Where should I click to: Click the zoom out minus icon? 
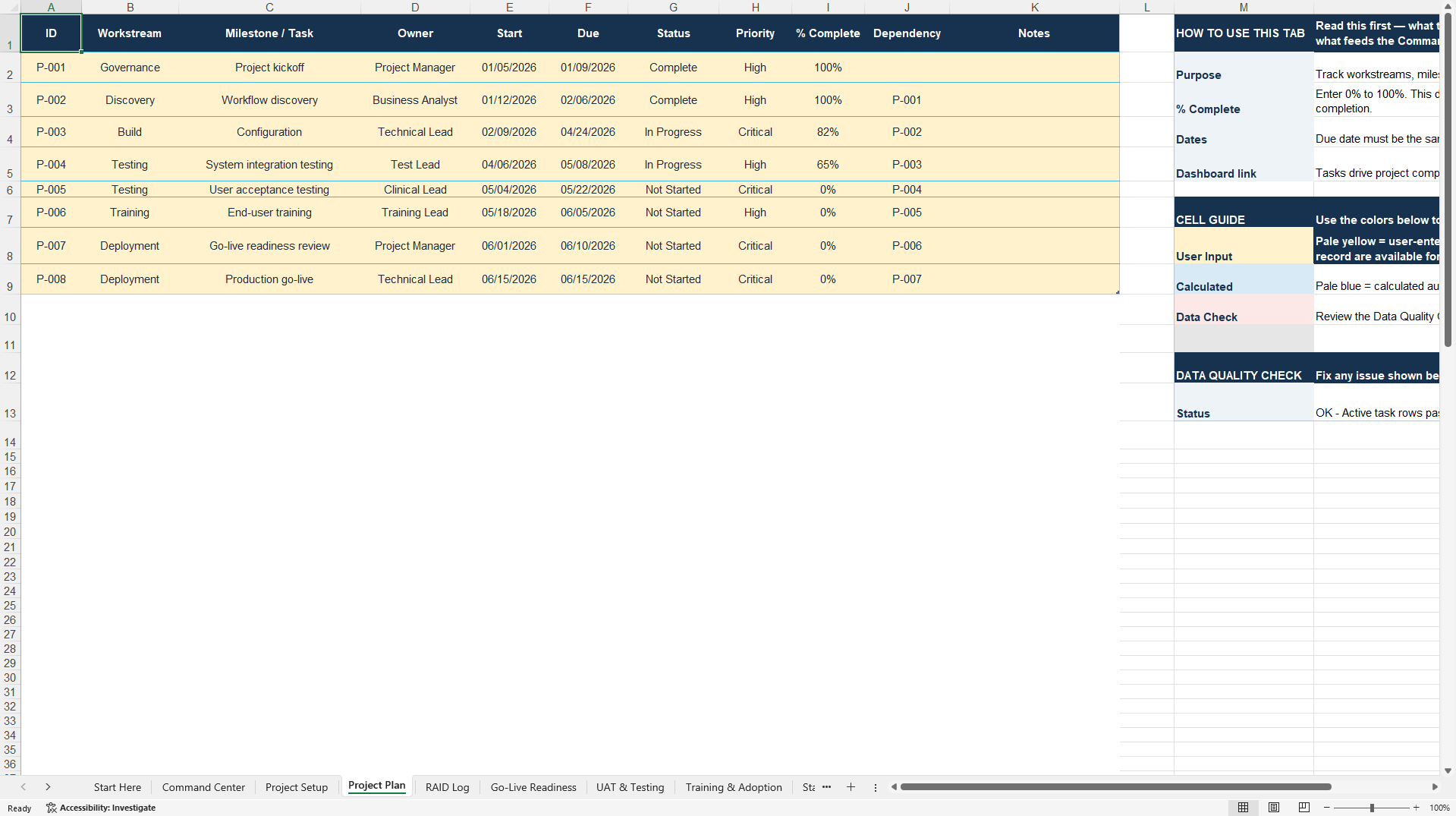tap(1326, 808)
